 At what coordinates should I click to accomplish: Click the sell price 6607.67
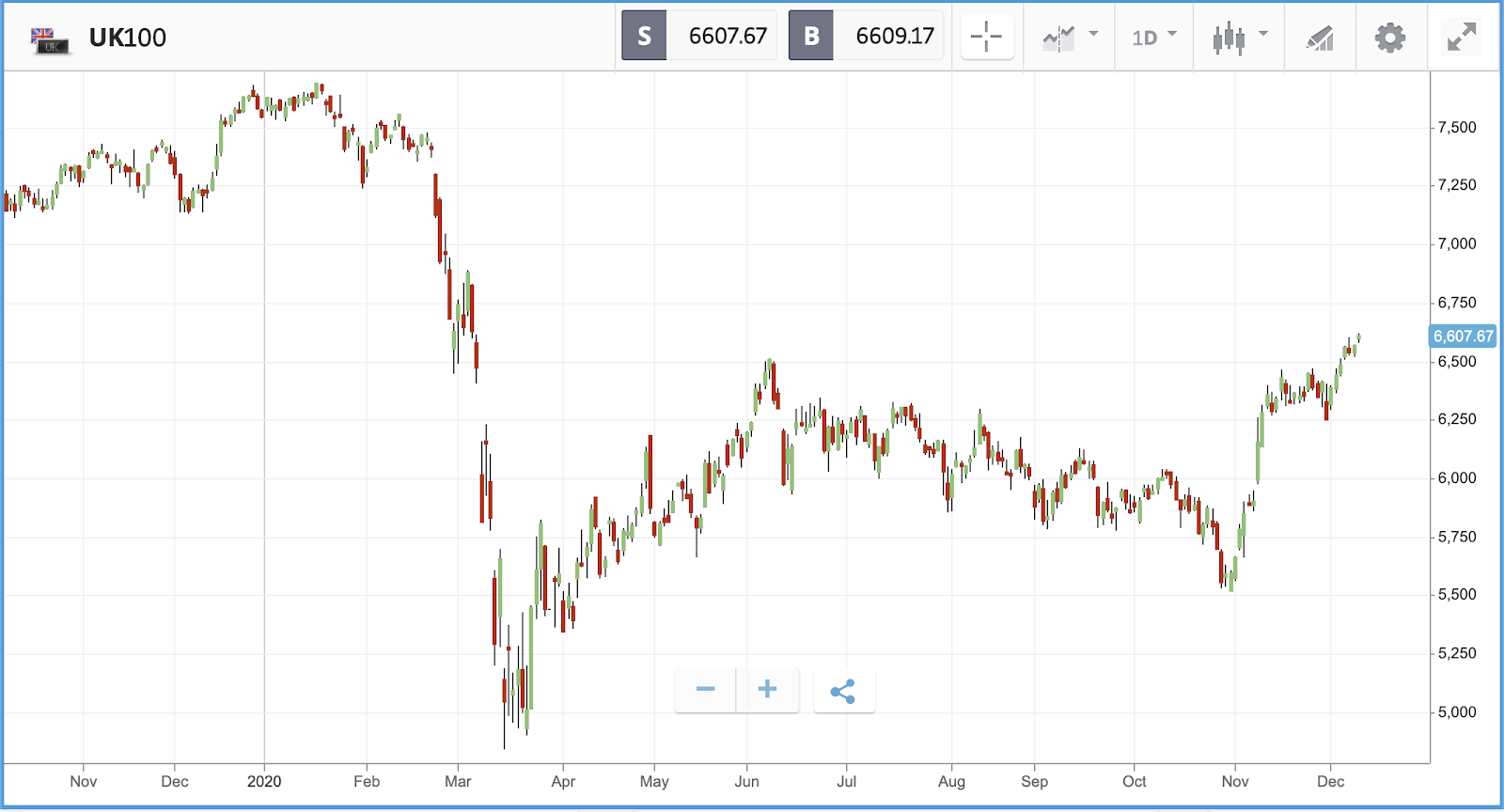click(728, 36)
